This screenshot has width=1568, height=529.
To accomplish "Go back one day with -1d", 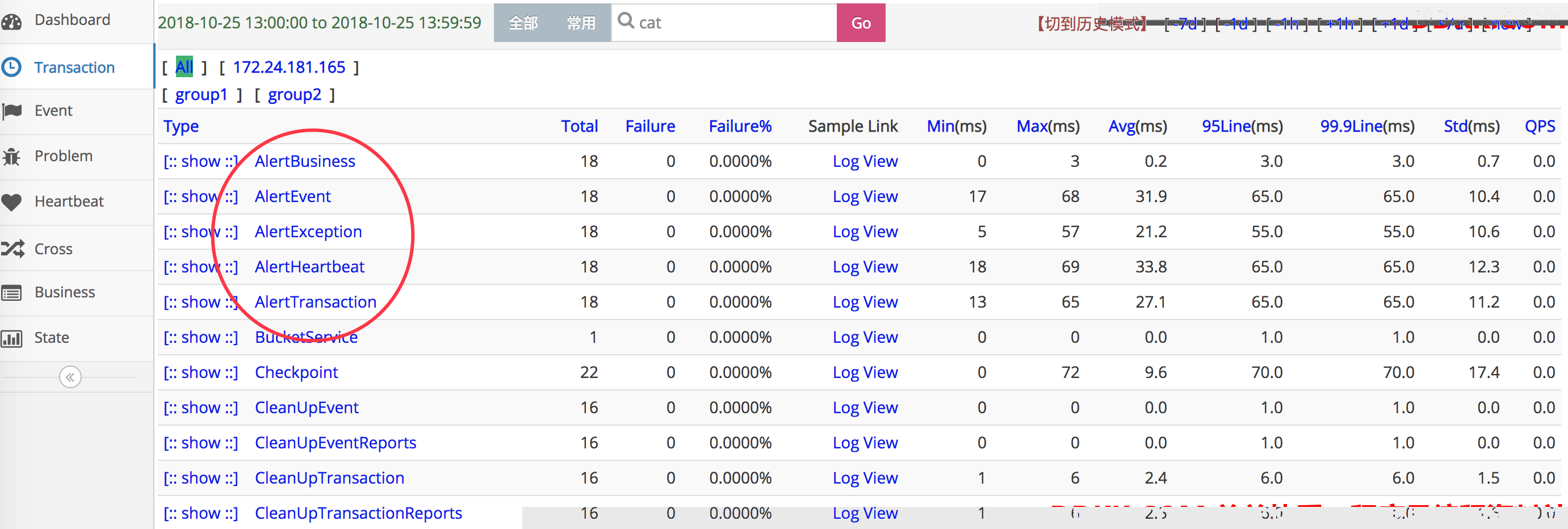I will pos(1236,24).
